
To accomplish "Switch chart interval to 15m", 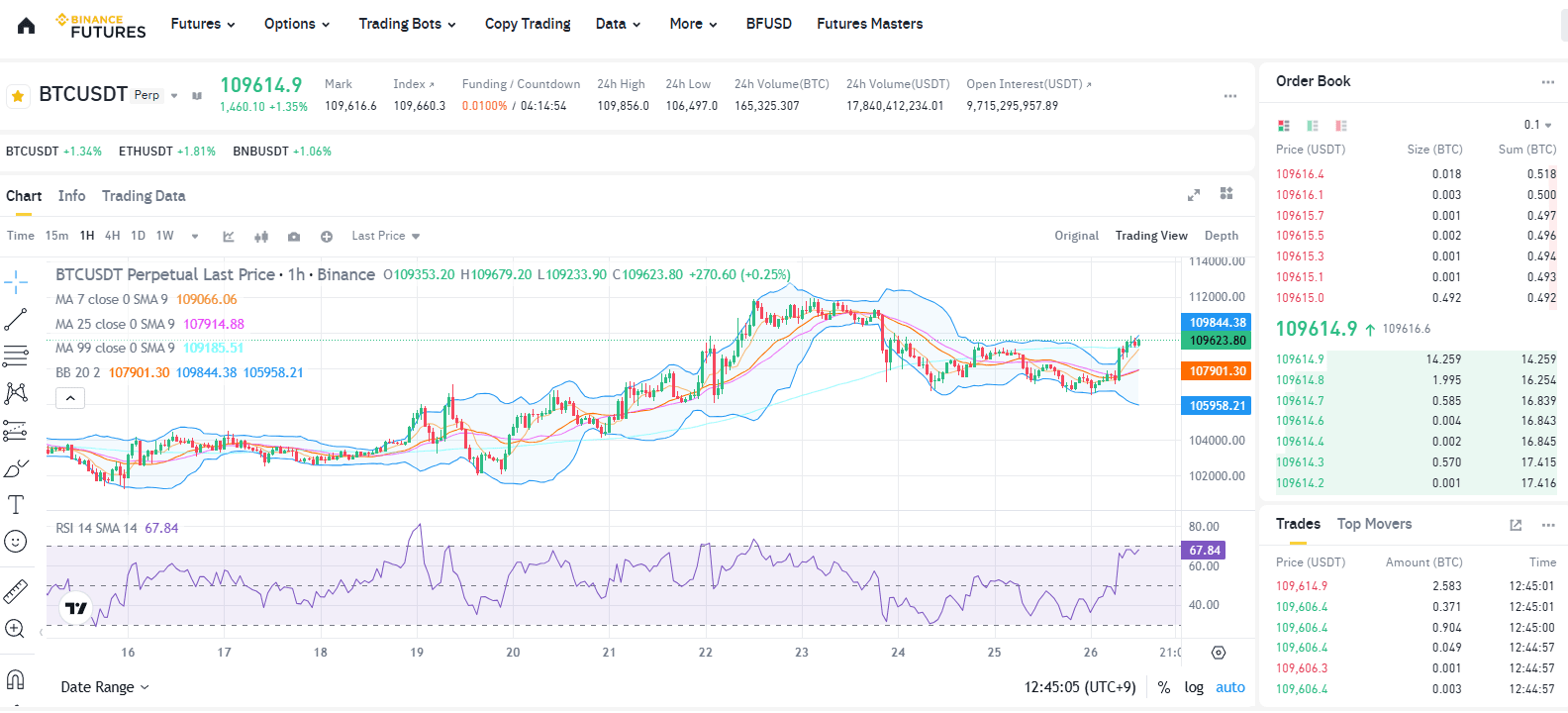I will 56,236.
